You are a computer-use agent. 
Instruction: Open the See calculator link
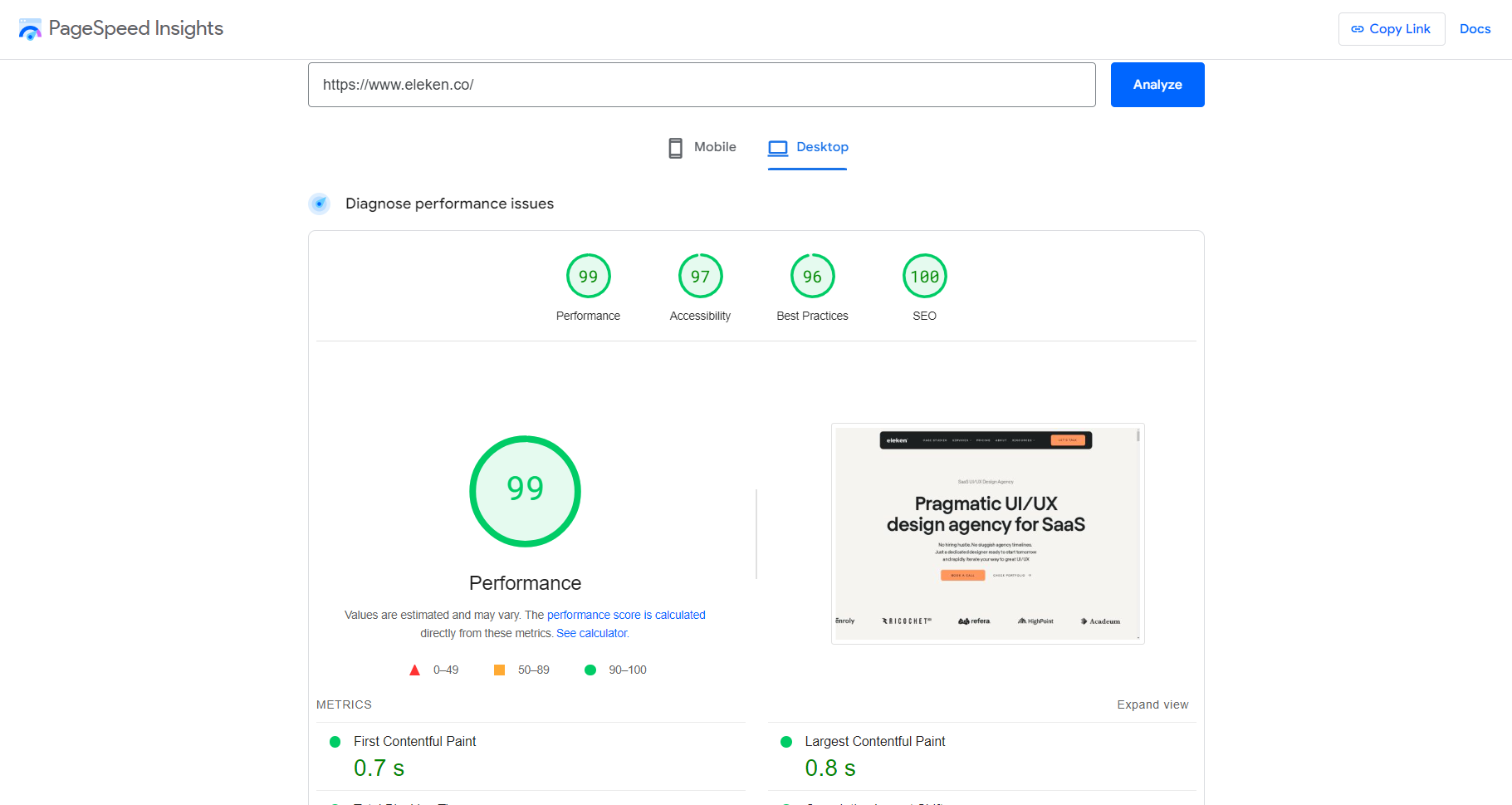[x=593, y=633]
